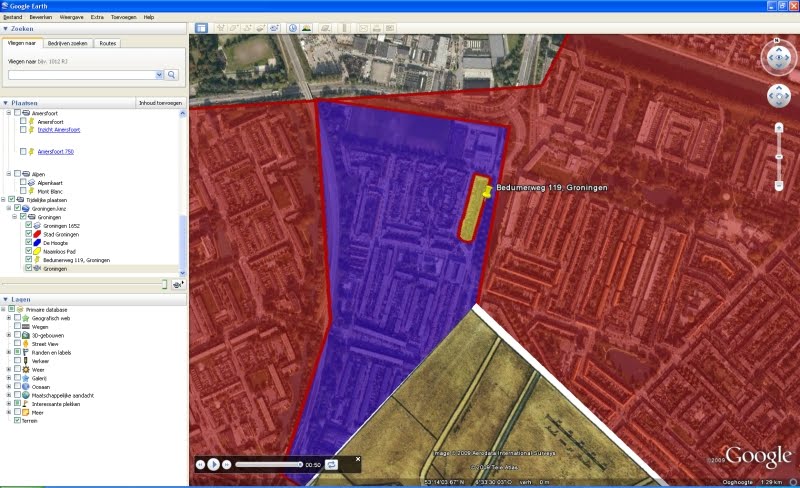Uncheck the Naamloos Pad checkbox
Screen dimensions: 800x488
pyautogui.click(x=29, y=251)
